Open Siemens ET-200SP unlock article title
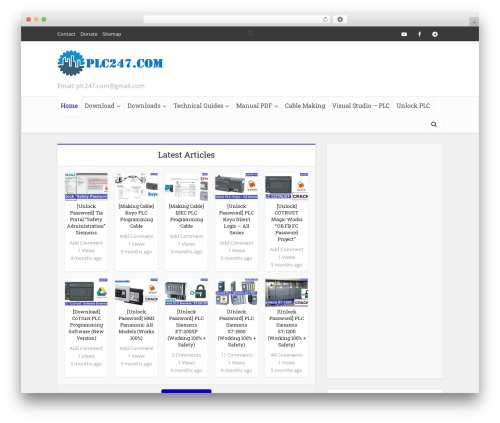500x423 pixels. 186,328
